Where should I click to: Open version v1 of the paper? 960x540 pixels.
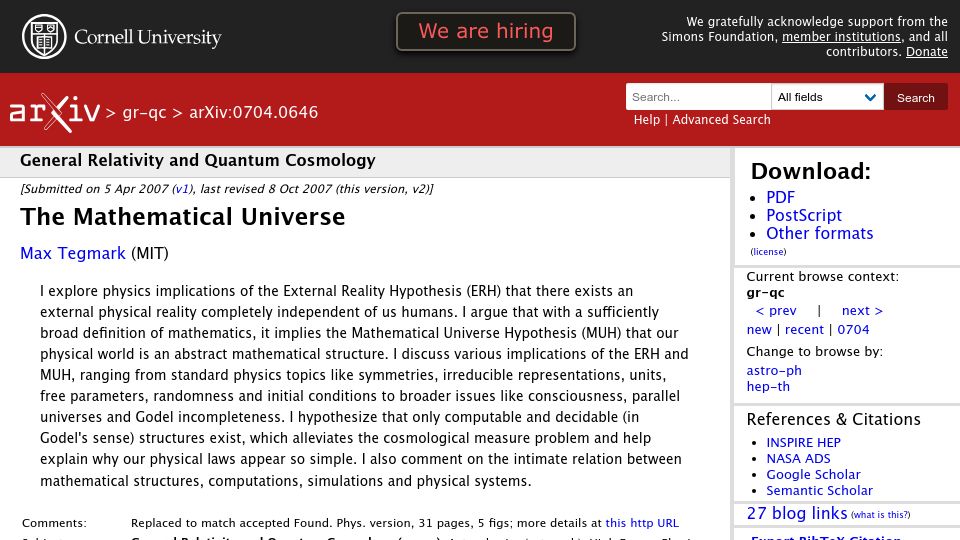coord(182,189)
